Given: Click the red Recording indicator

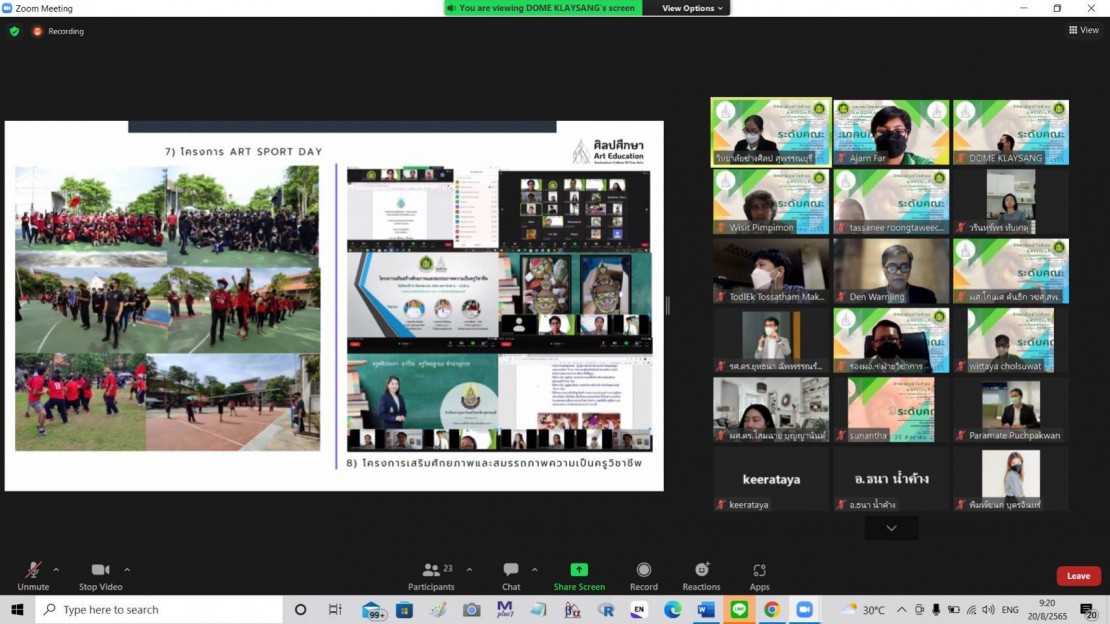Looking at the screenshot, I should (x=58, y=31).
